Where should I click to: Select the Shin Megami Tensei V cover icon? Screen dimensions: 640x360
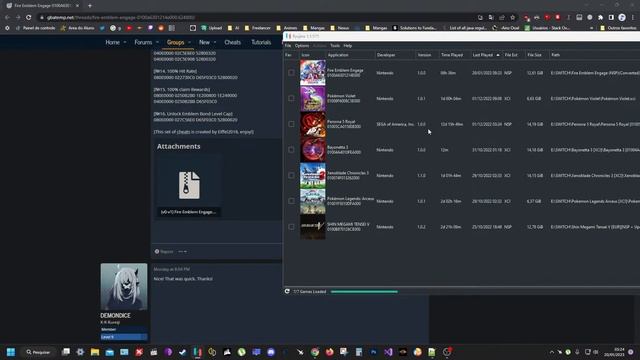pos(313,227)
